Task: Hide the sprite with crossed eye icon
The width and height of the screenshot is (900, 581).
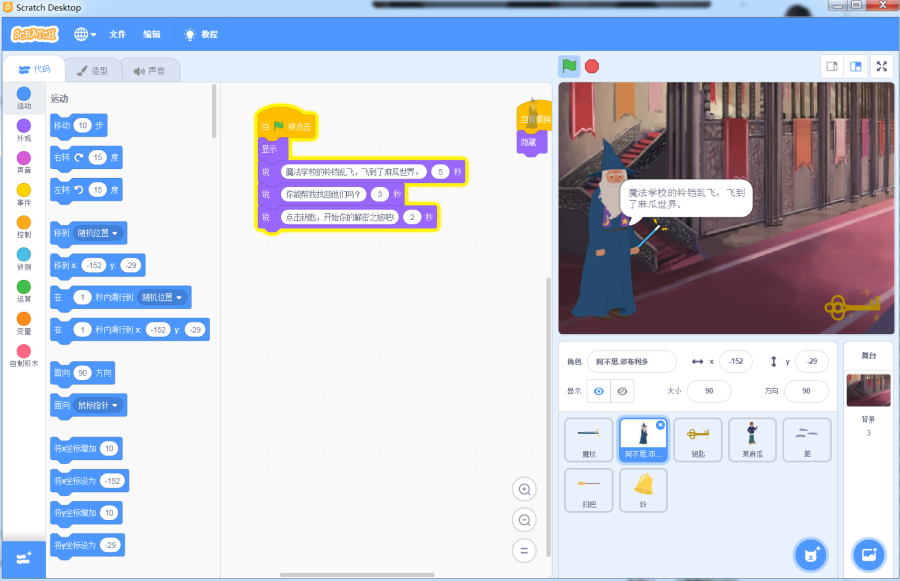Action: point(622,391)
